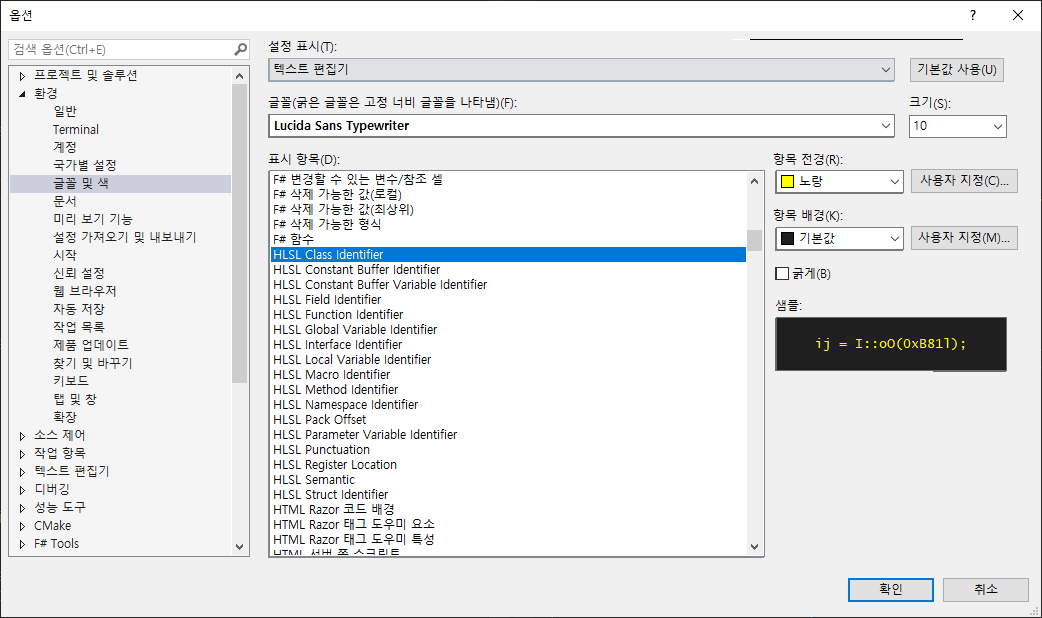Select the 키보드 tree item
Screen dimensions: 1042x618
71,381
